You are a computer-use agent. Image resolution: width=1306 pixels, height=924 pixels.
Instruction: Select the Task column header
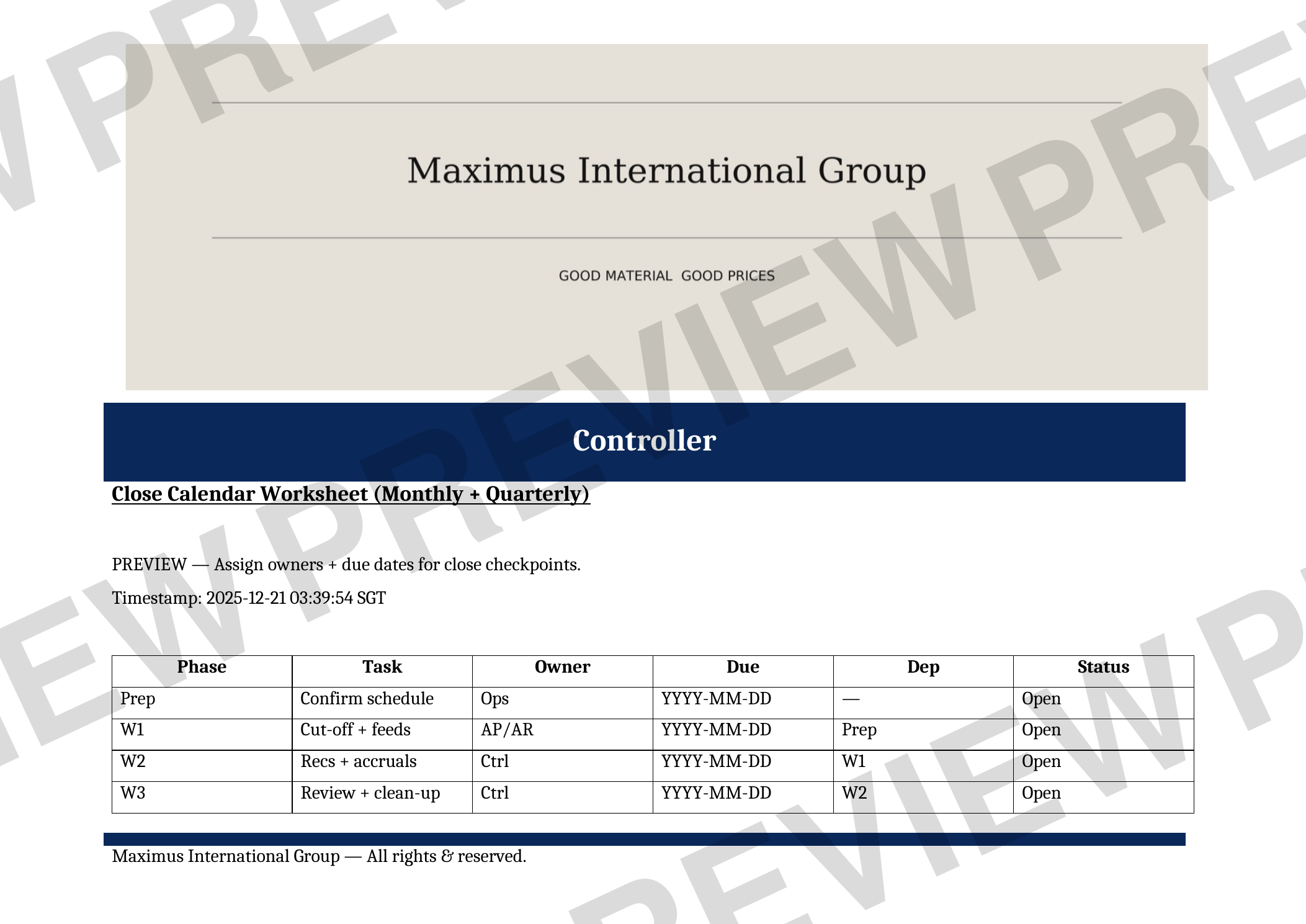(x=382, y=667)
